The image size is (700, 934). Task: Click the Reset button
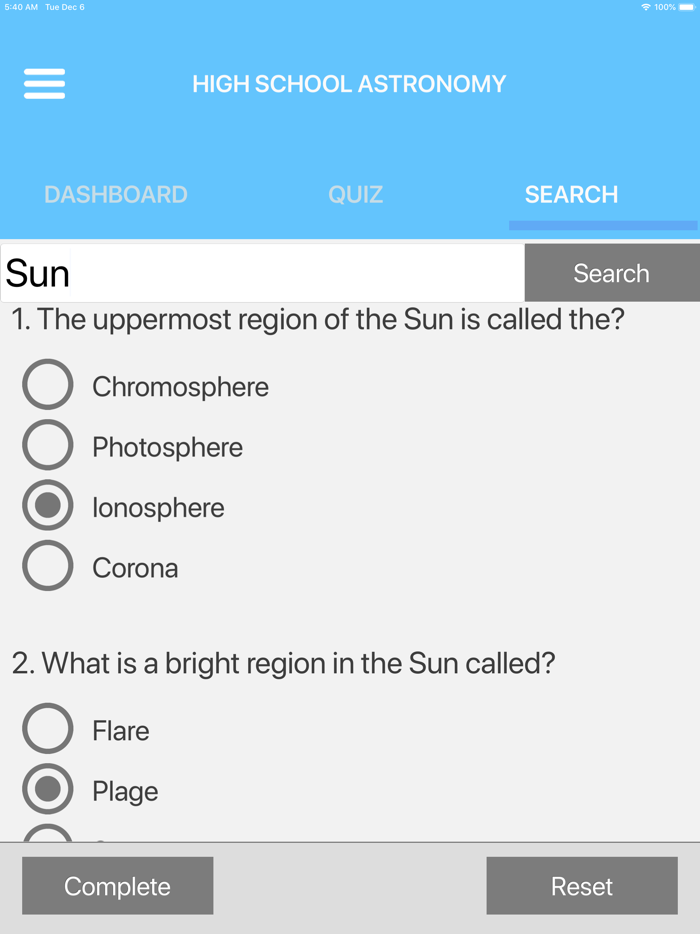[581, 886]
